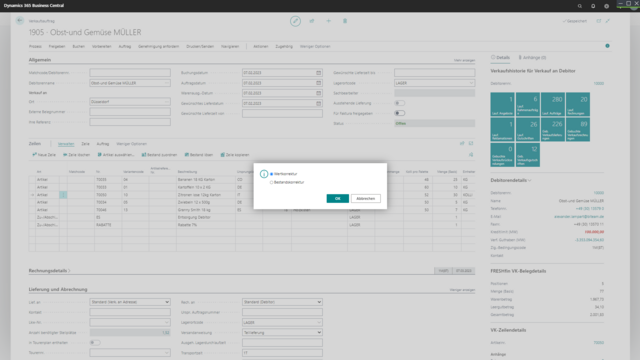Screen dimensions: 640x360
Task: Click the pin icon in Zeilen toolbar
Action: (x=471, y=155)
